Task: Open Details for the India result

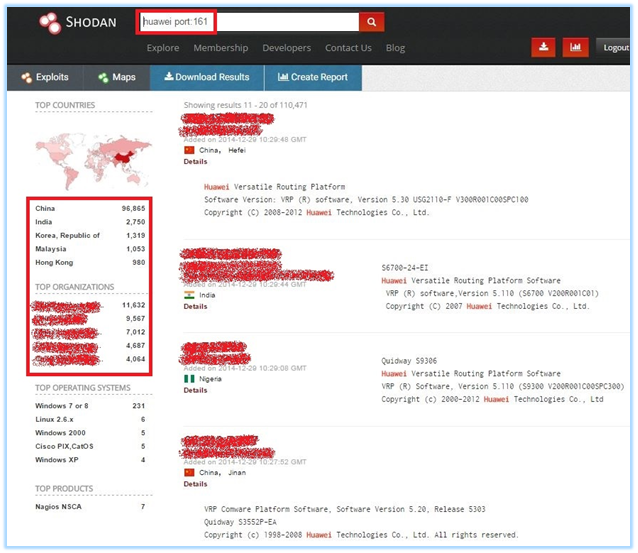Action: [x=195, y=306]
